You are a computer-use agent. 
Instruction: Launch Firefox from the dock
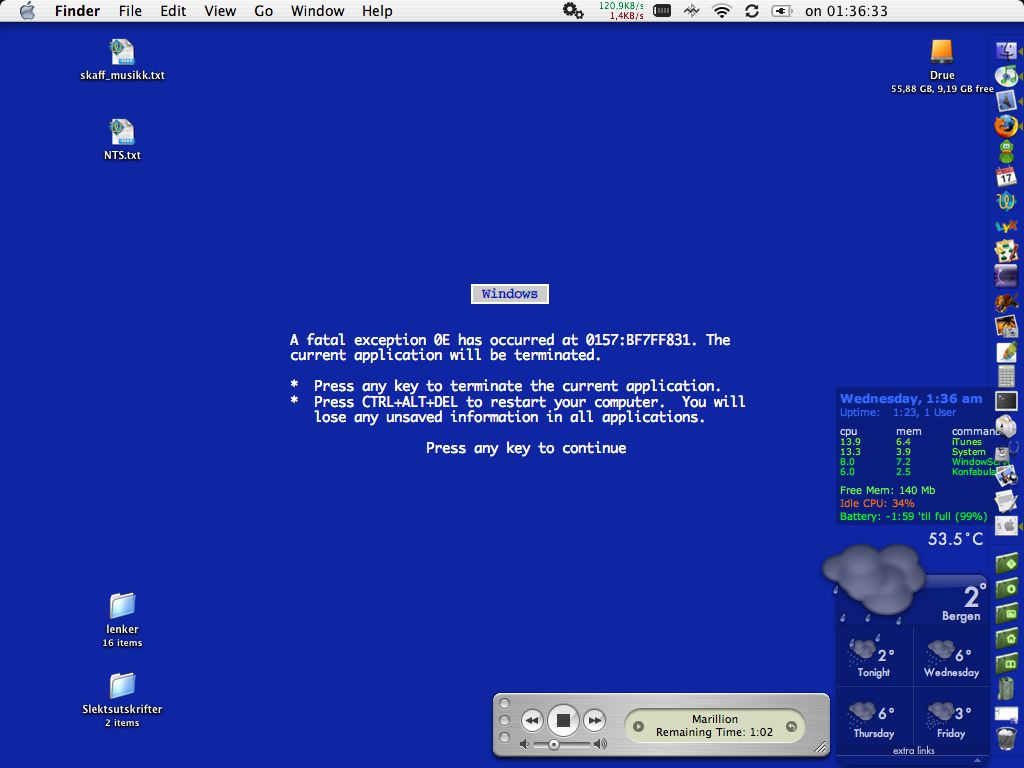[x=1006, y=125]
